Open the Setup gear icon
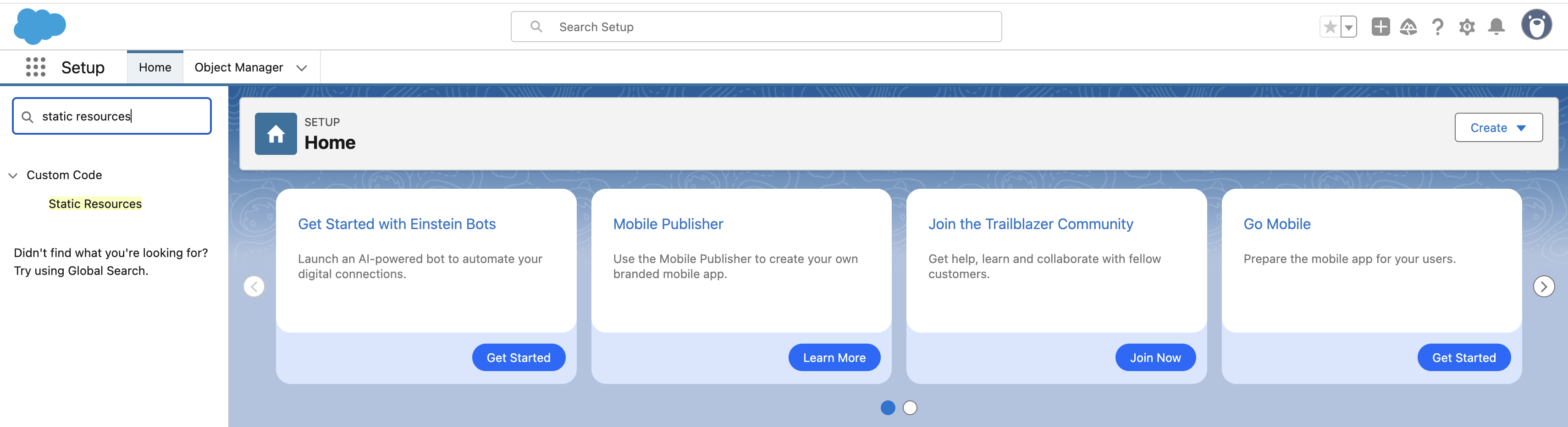1568x427 pixels. [x=1467, y=27]
